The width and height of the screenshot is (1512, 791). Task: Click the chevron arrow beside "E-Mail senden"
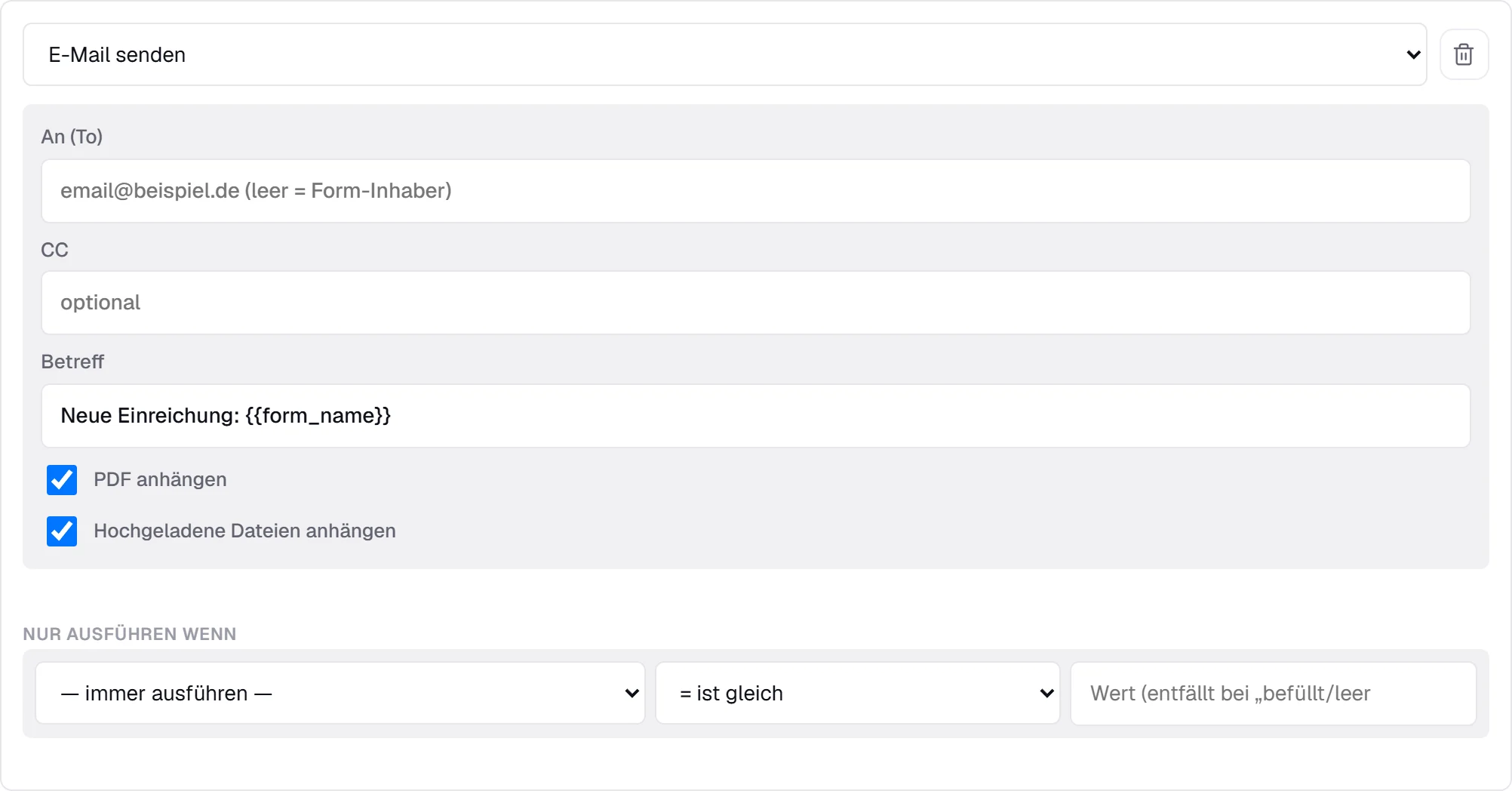pyautogui.click(x=1413, y=54)
